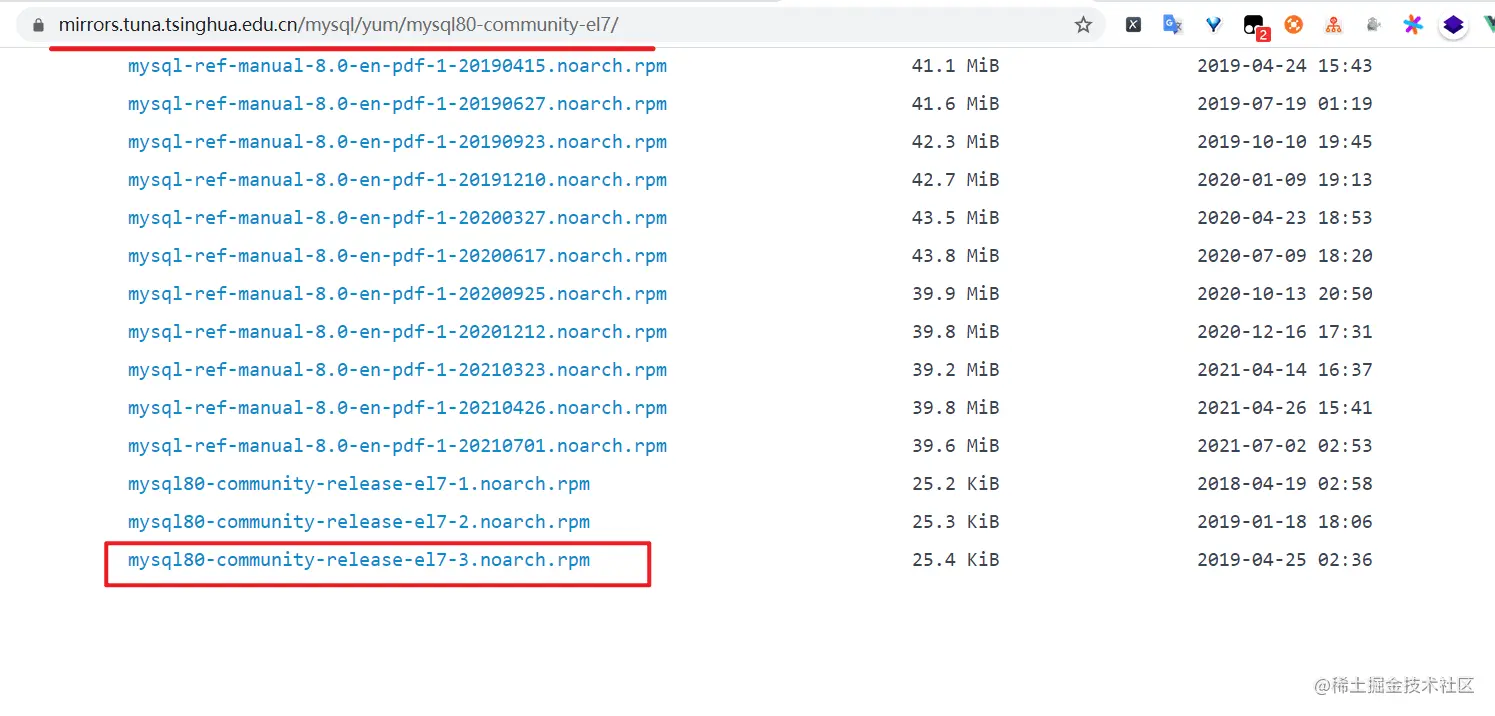Select the 39.6 MiB size text
1495x716 pixels.
[955, 446]
